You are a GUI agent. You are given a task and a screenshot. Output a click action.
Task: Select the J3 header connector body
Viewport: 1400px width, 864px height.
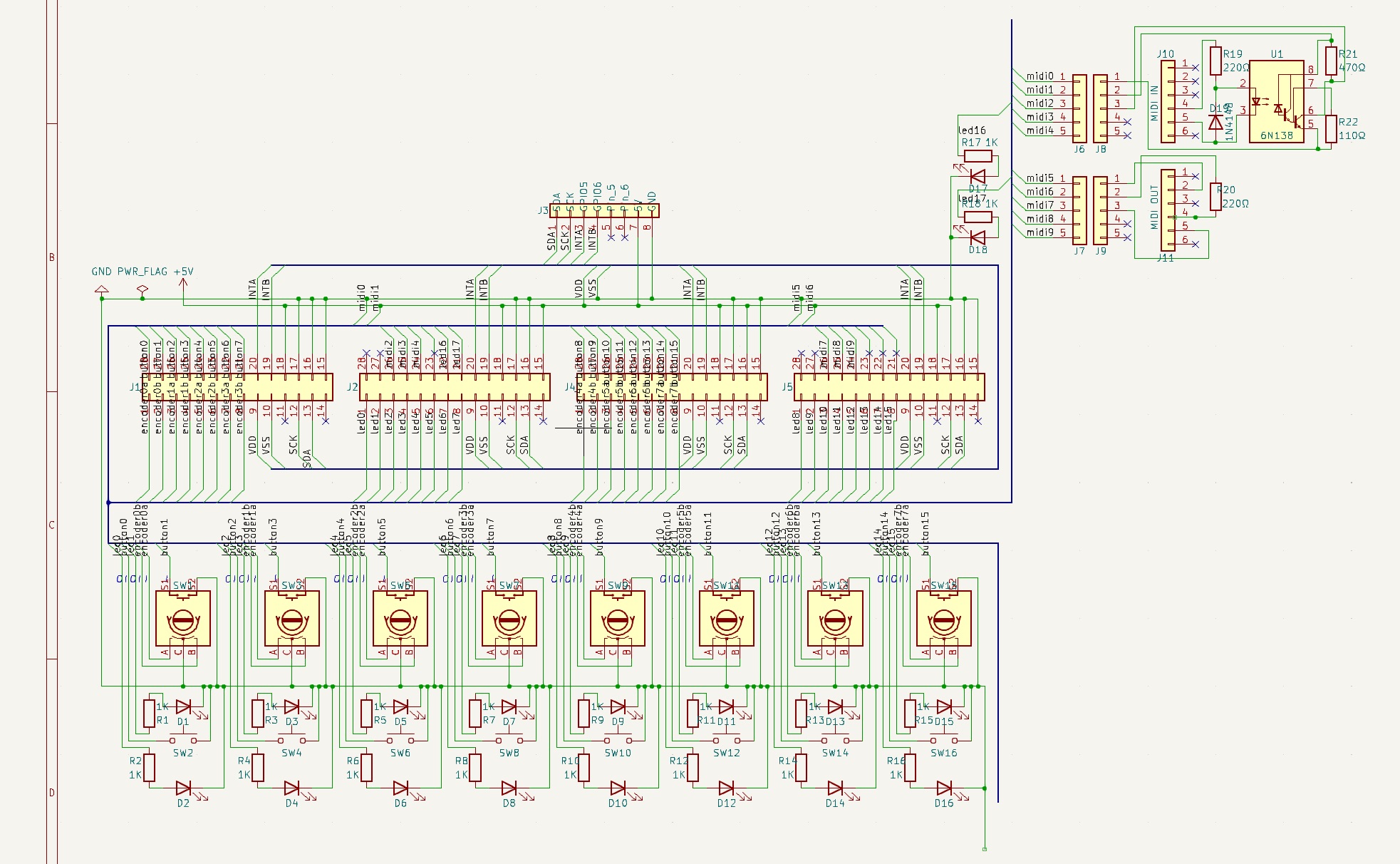coord(604,210)
